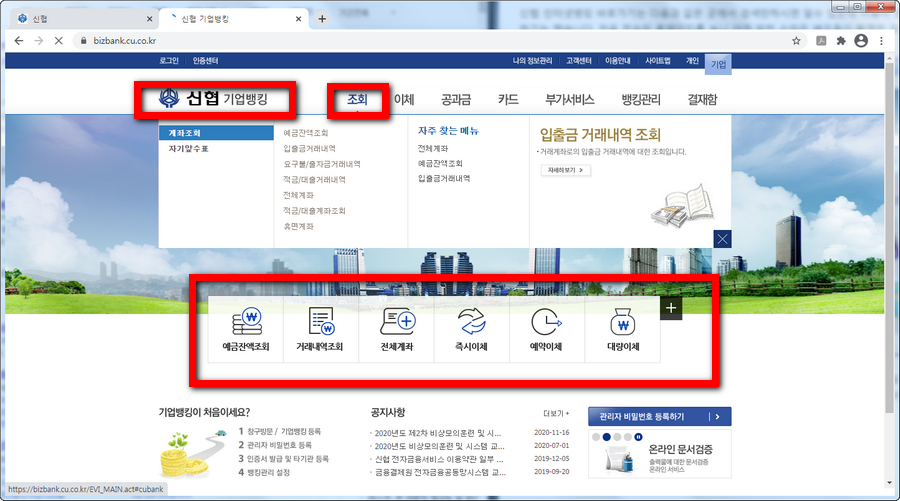Open Chrome three-dot menu
The image size is (900, 501).
tap(881, 41)
